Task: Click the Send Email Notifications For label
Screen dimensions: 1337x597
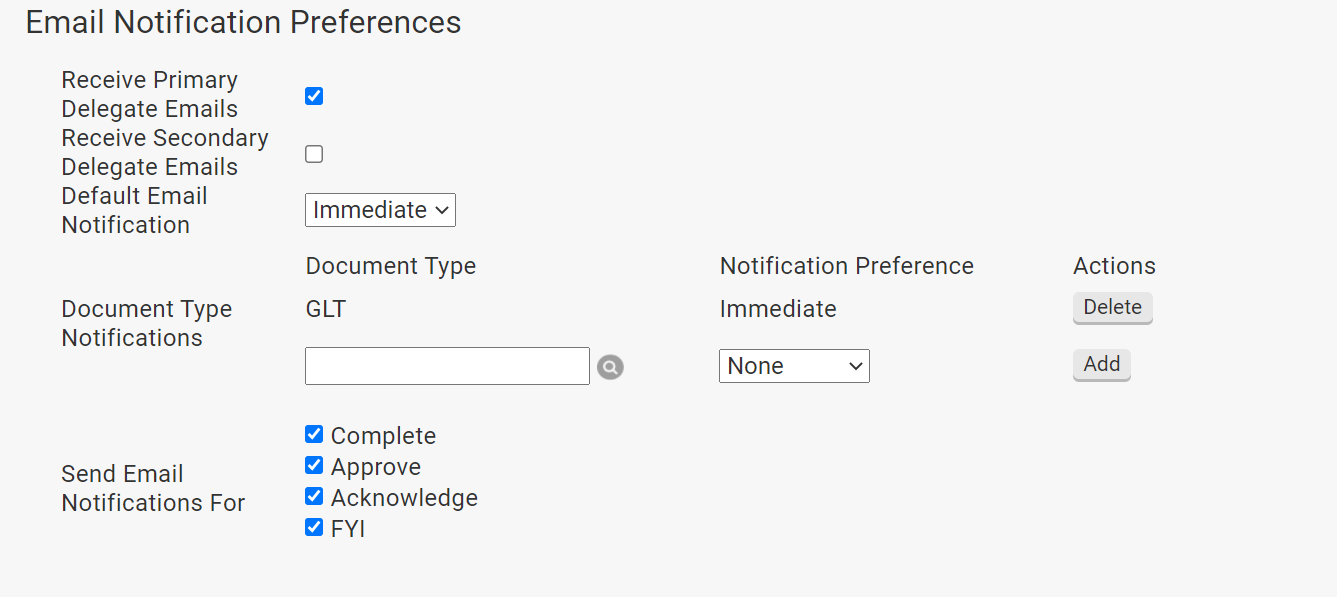Action: tap(153, 488)
